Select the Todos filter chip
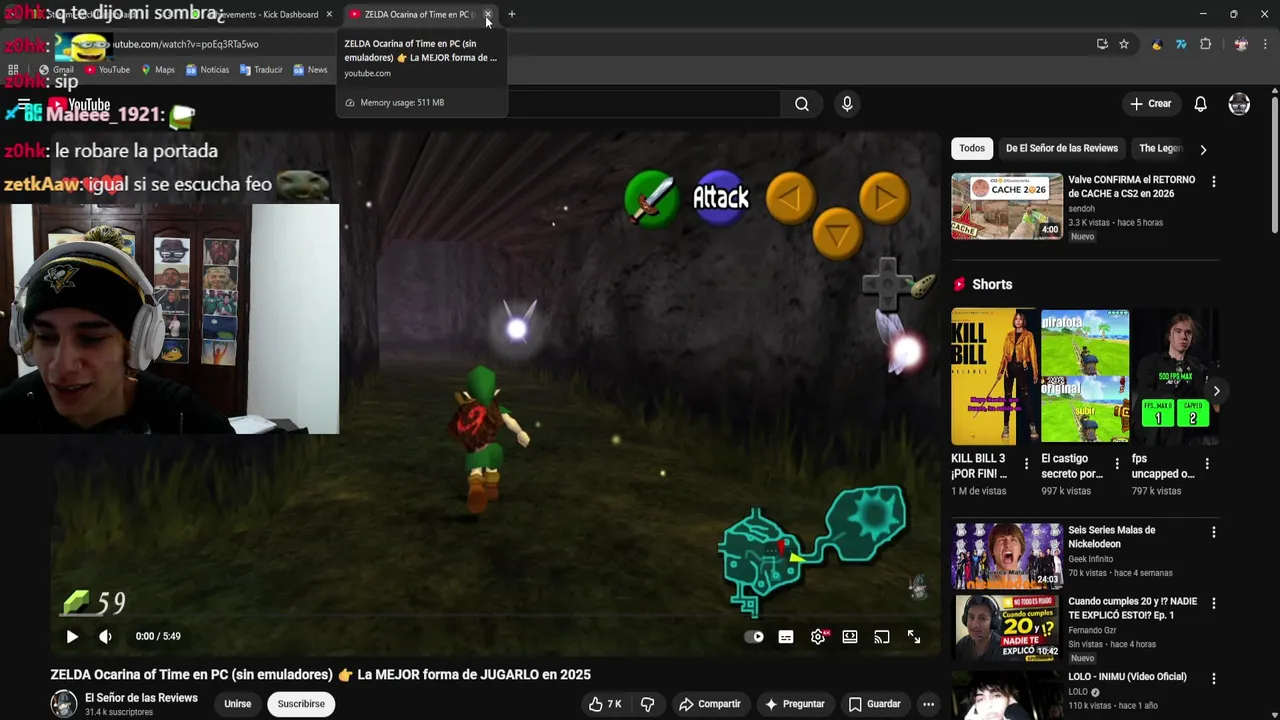1280x720 pixels. [x=972, y=148]
